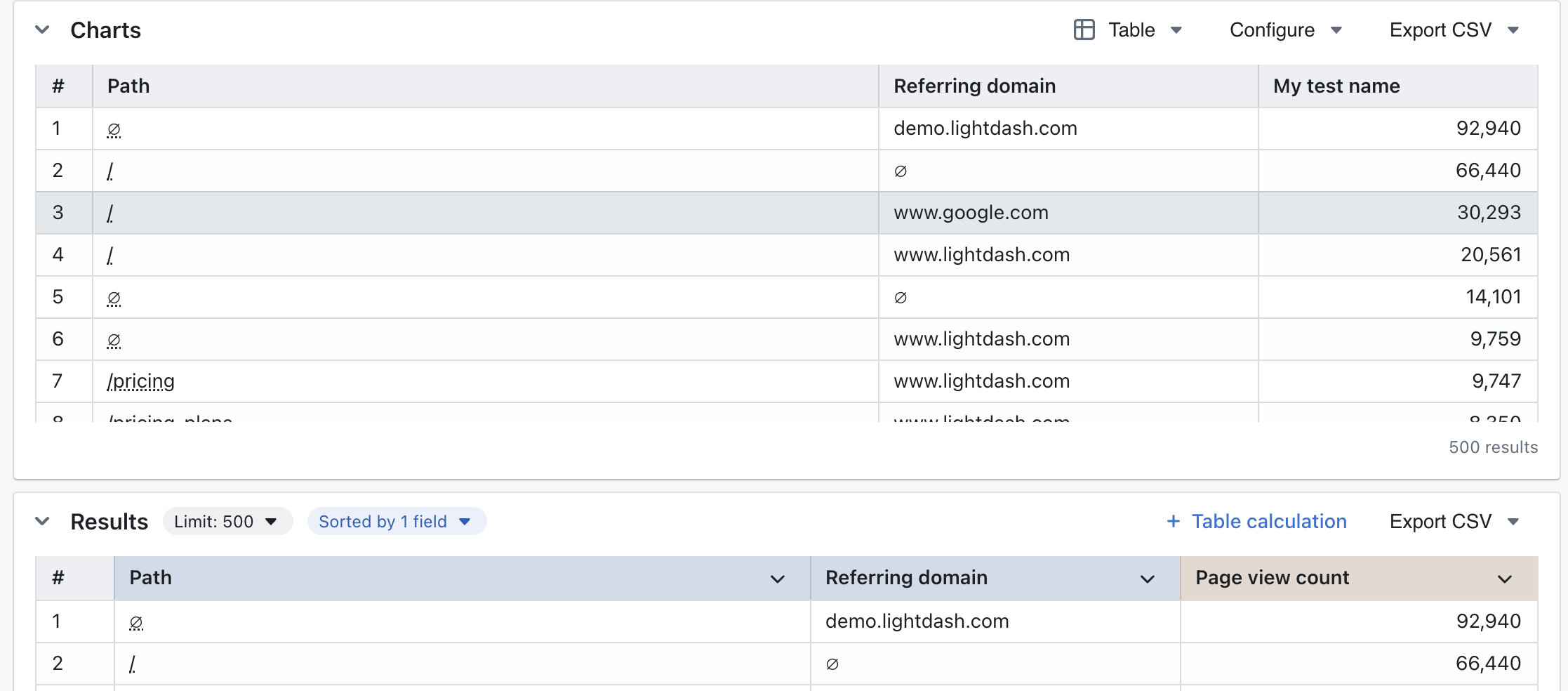Click the Export CSV dropdown arrow in Charts
Viewport: 1568px width, 691px height.
coord(1514,30)
